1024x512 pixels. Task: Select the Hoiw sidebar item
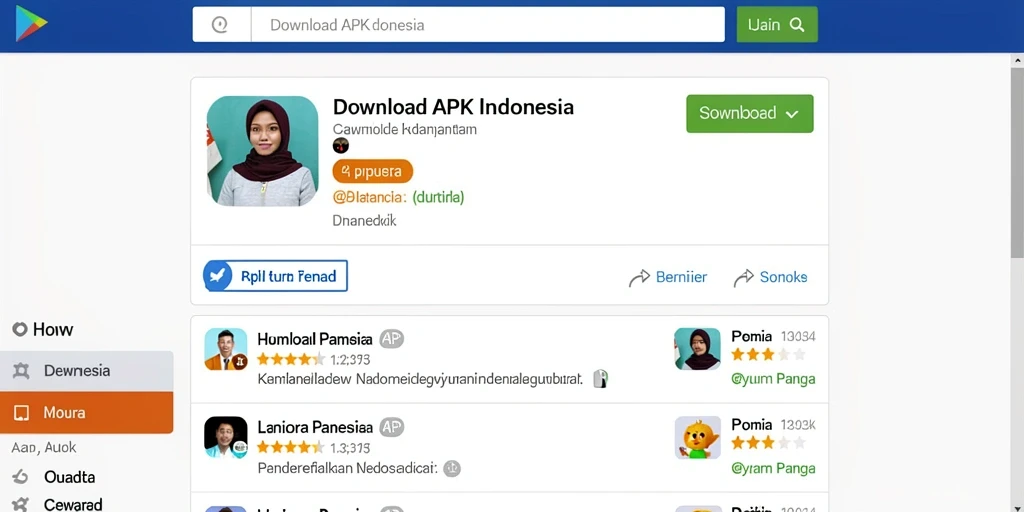tap(43, 329)
